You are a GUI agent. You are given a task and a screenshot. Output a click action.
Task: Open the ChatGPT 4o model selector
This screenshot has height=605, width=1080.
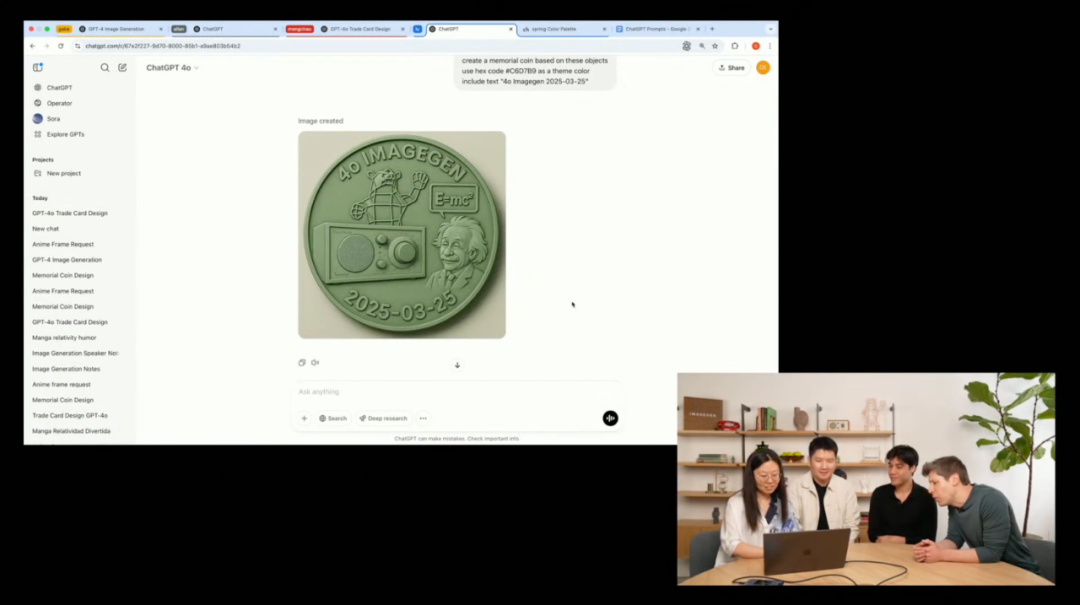click(170, 67)
